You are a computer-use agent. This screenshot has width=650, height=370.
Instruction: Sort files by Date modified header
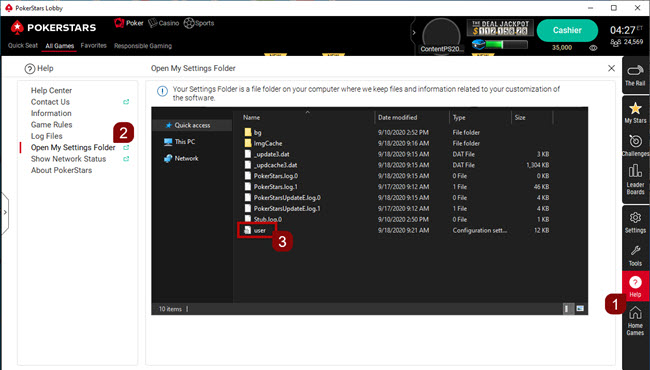(x=398, y=118)
